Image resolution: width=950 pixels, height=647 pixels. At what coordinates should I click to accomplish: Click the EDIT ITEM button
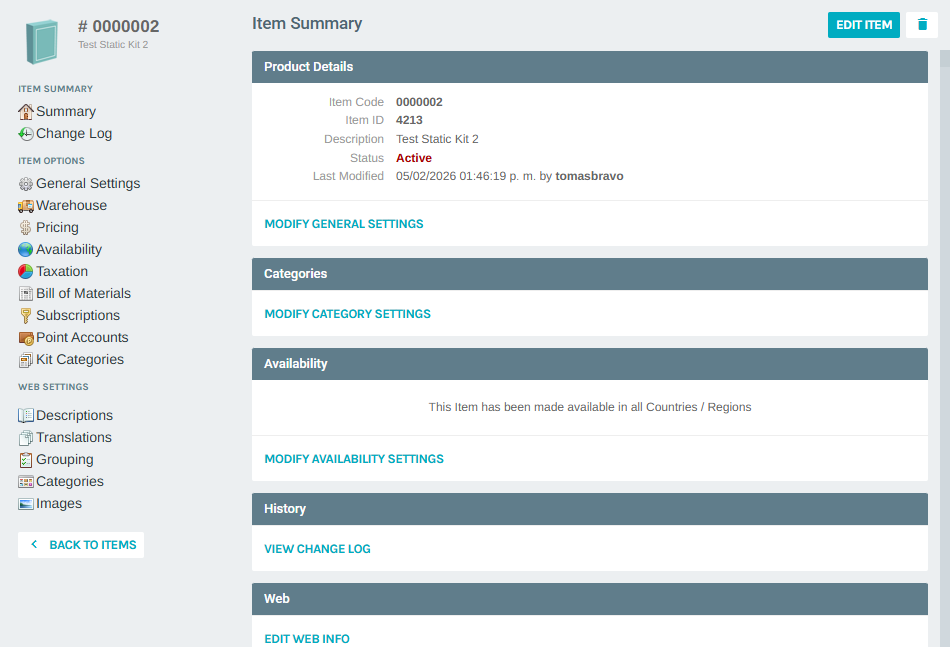[863, 24]
